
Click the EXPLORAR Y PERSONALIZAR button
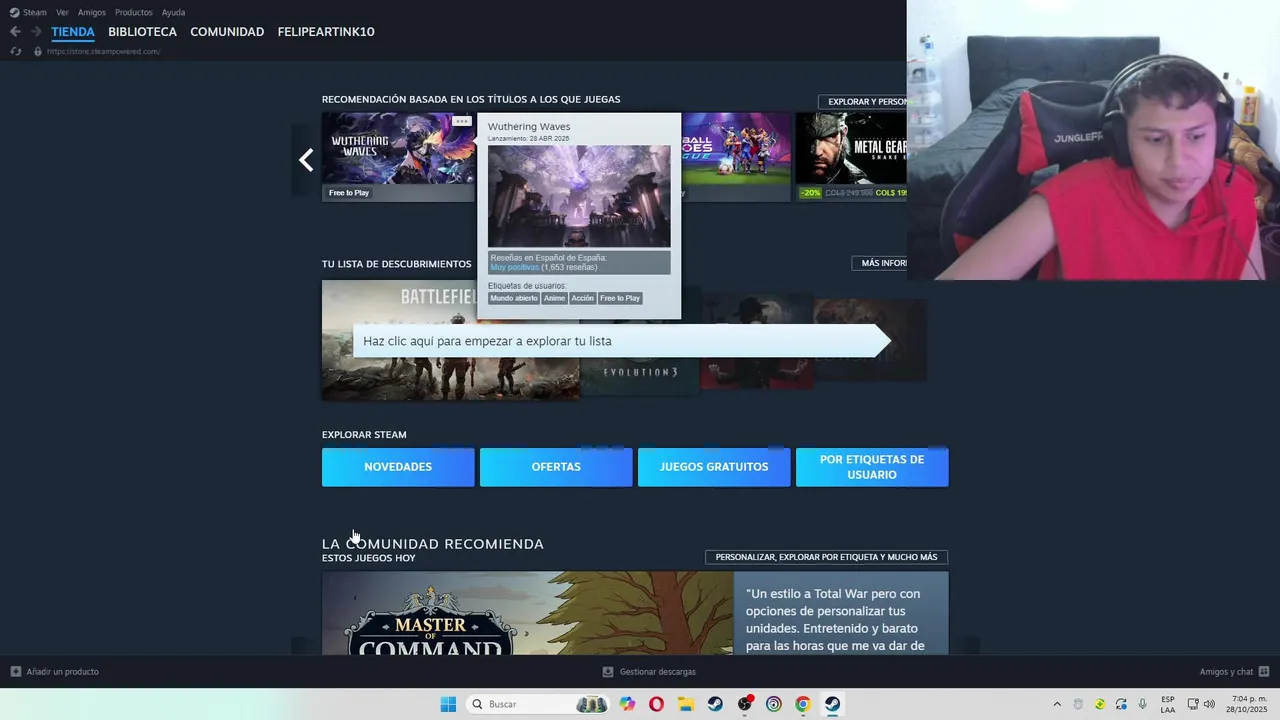pyautogui.click(x=865, y=102)
